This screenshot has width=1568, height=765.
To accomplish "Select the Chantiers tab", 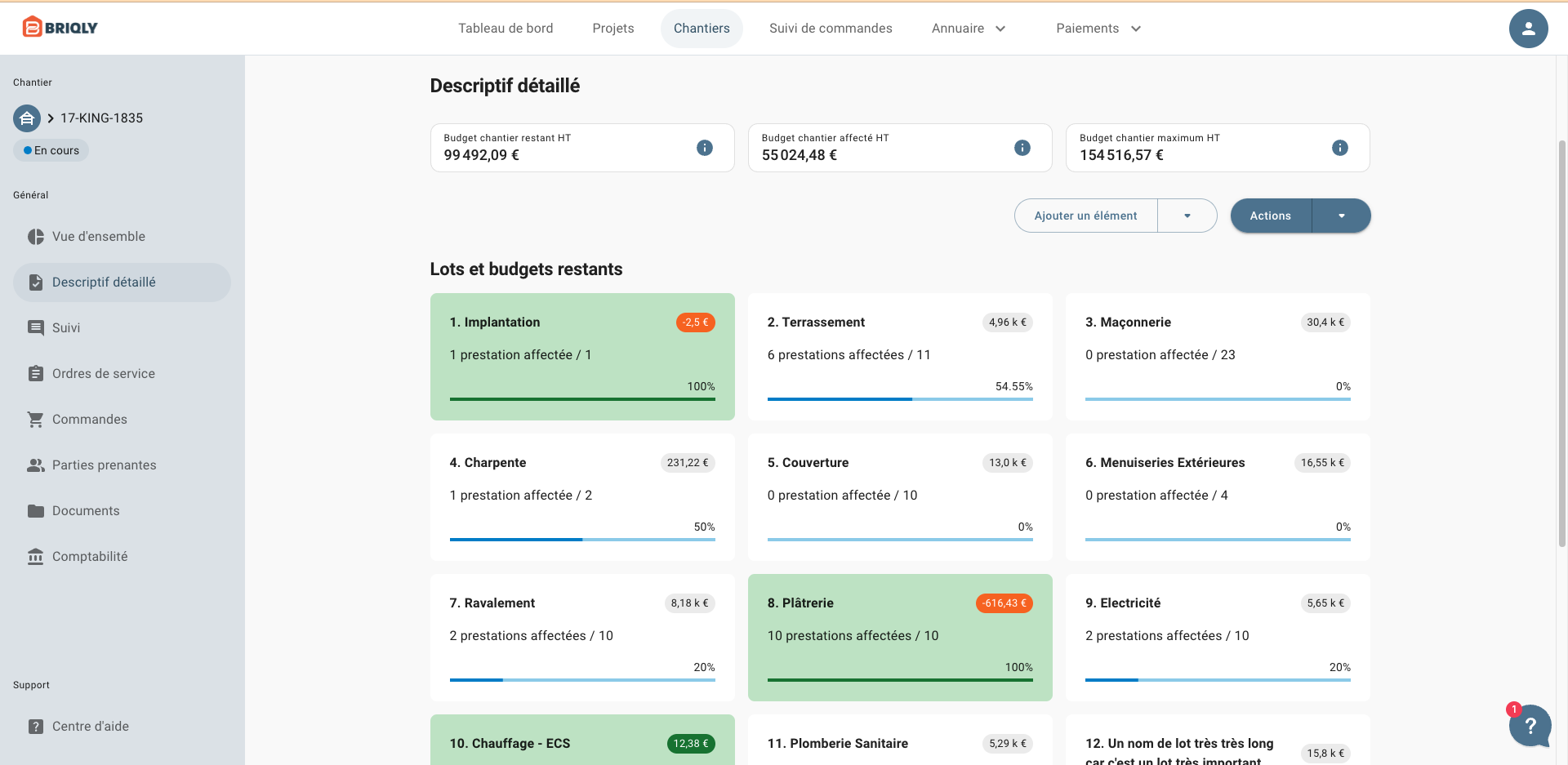I will pyautogui.click(x=702, y=29).
